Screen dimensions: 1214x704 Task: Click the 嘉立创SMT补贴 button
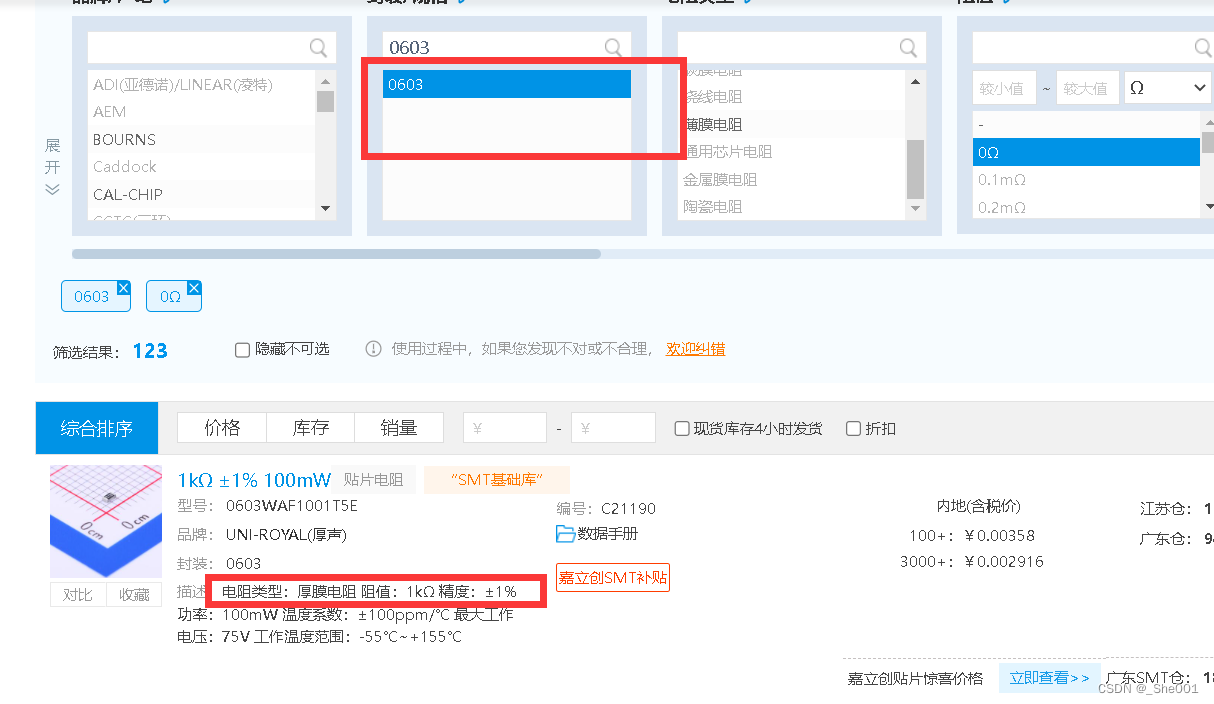tap(612, 577)
